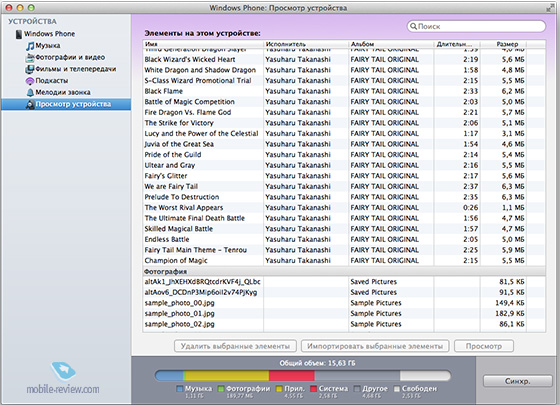Screen dimensions: 560x405
Task: Click the Фильмы и телепередачи icon
Action: click(x=30, y=69)
